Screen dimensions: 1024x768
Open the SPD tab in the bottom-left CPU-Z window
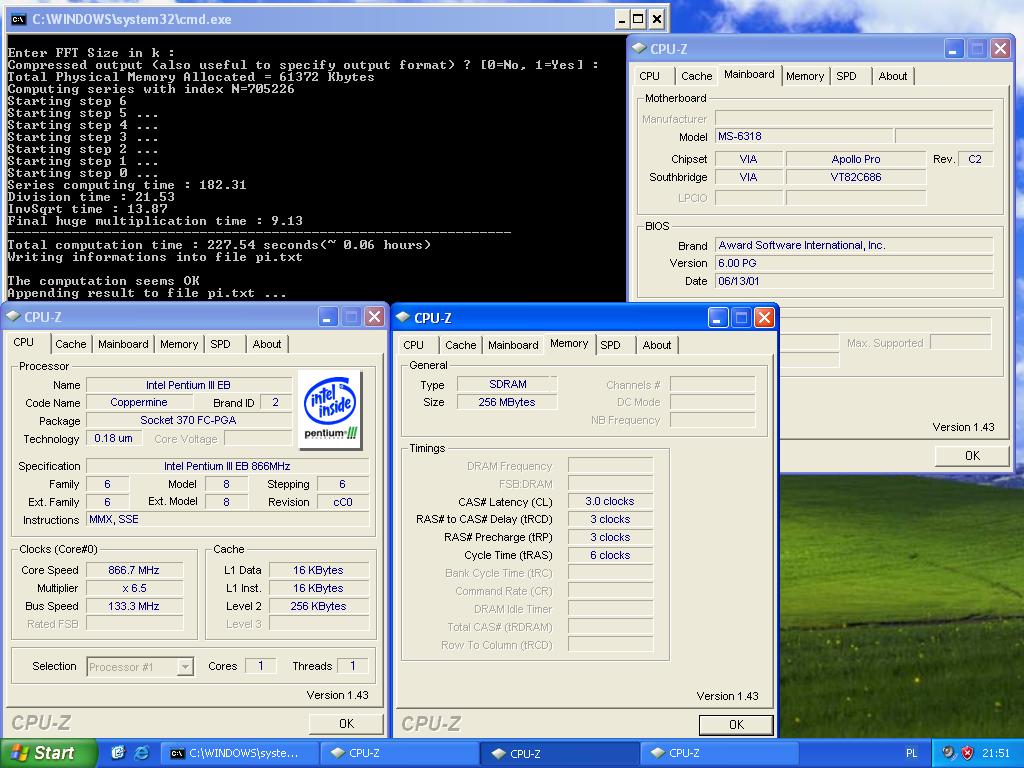click(221, 344)
